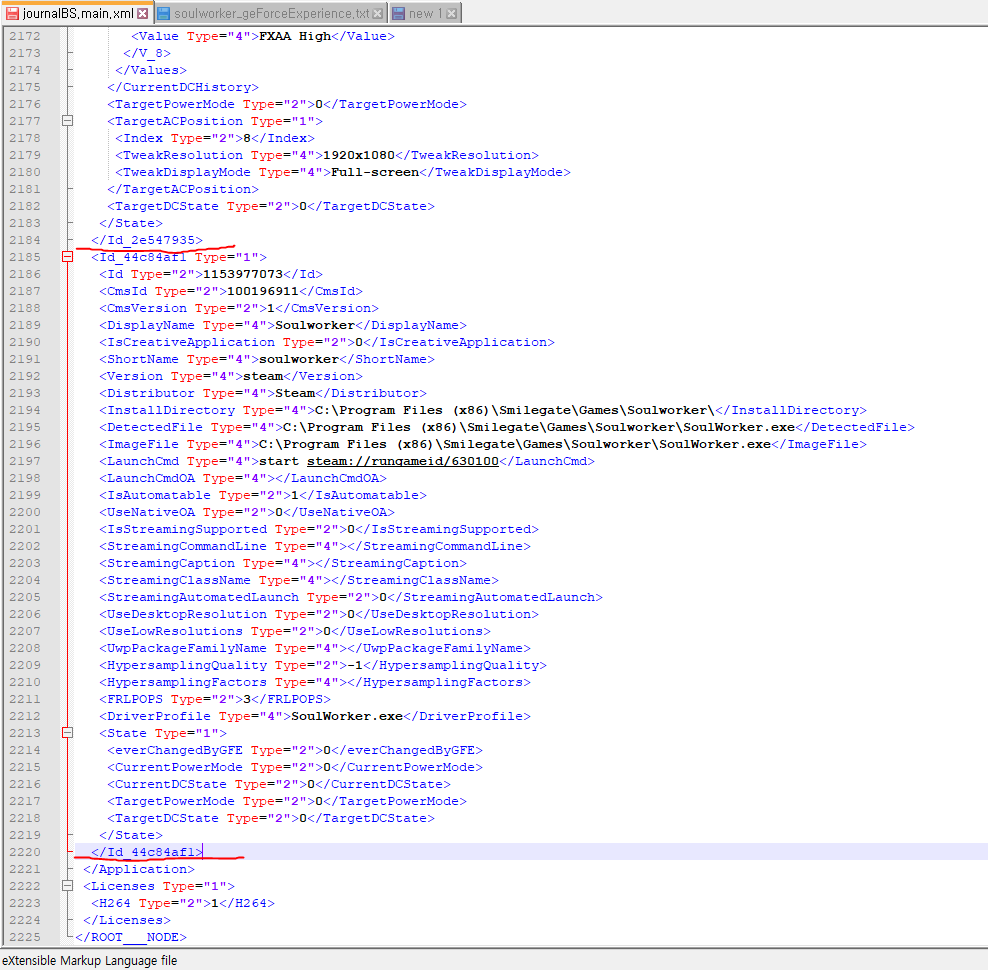The height and width of the screenshot is (970, 988).
Task: Switch to the soulworker_geForceExperience.txt tab
Action: (271, 13)
